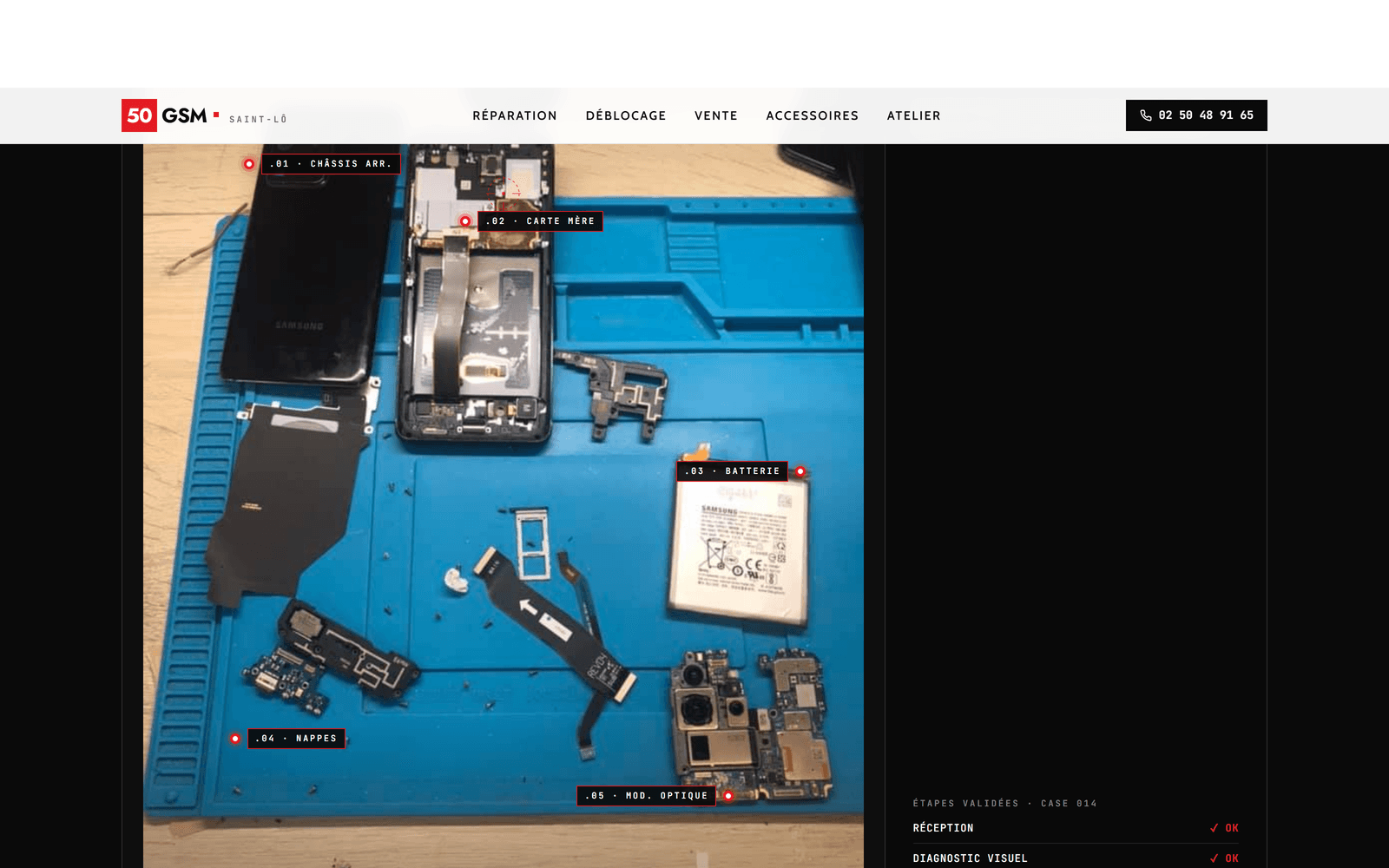The width and height of the screenshot is (1389, 868).
Task: Click the Saint-Lô text beside the logo
Action: [258, 119]
